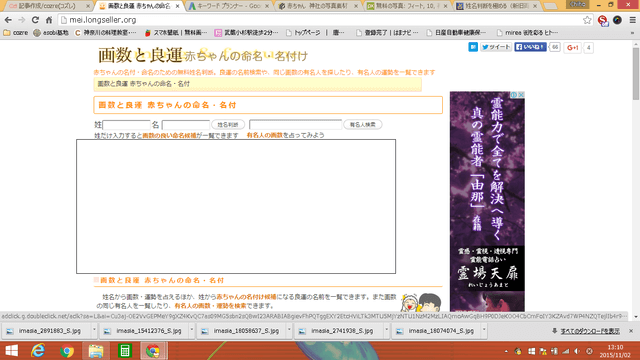Bookmark page with star icon
The width and height of the screenshot is (640, 360).
[x=587, y=20]
